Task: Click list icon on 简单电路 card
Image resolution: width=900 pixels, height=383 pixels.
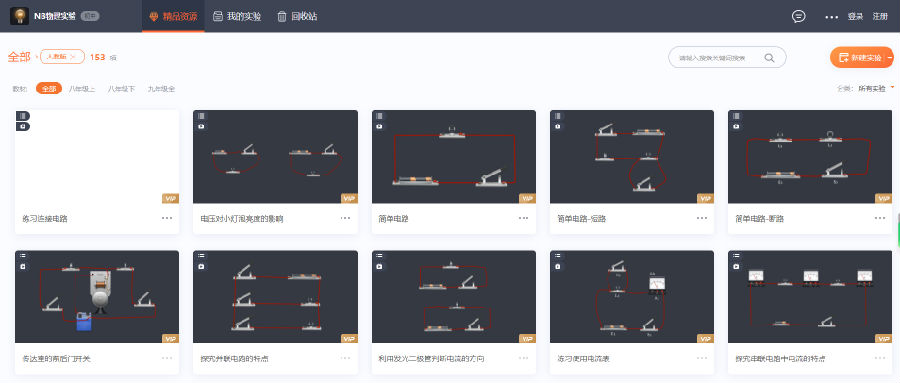Action: tap(379, 116)
